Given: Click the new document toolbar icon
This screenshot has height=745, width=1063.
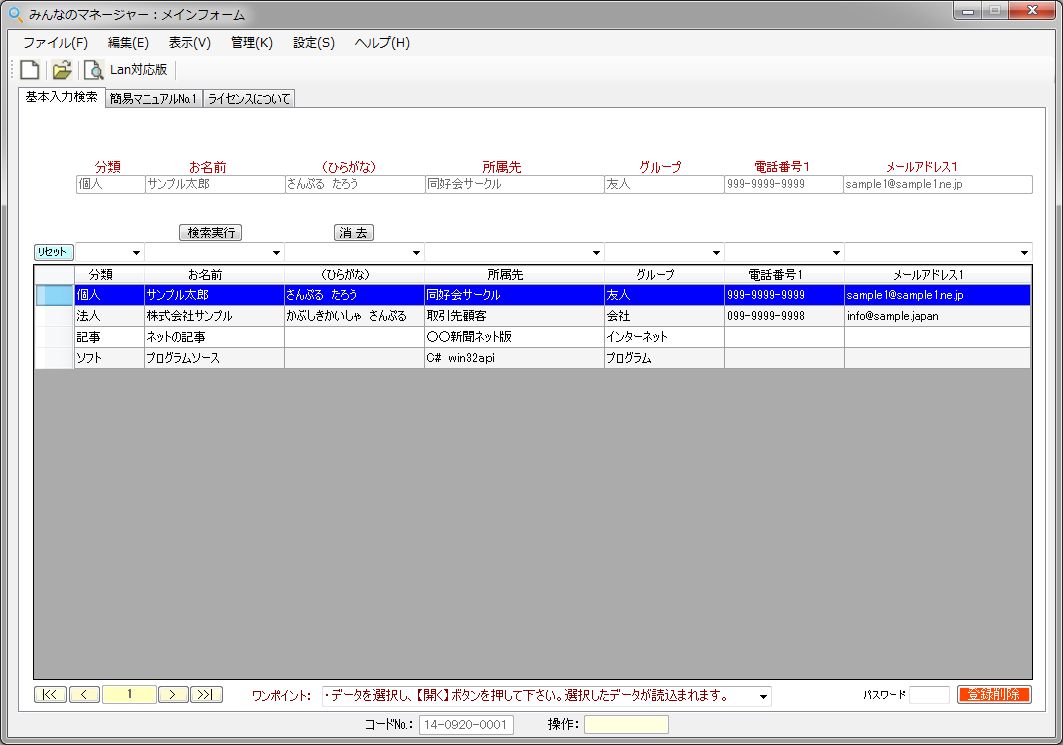Looking at the screenshot, I should tap(30, 70).
